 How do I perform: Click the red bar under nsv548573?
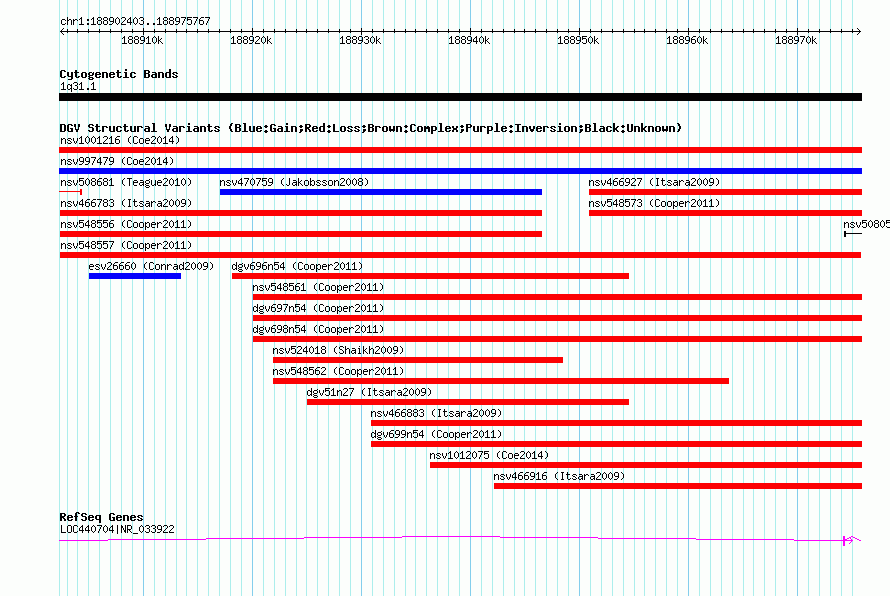725,213
